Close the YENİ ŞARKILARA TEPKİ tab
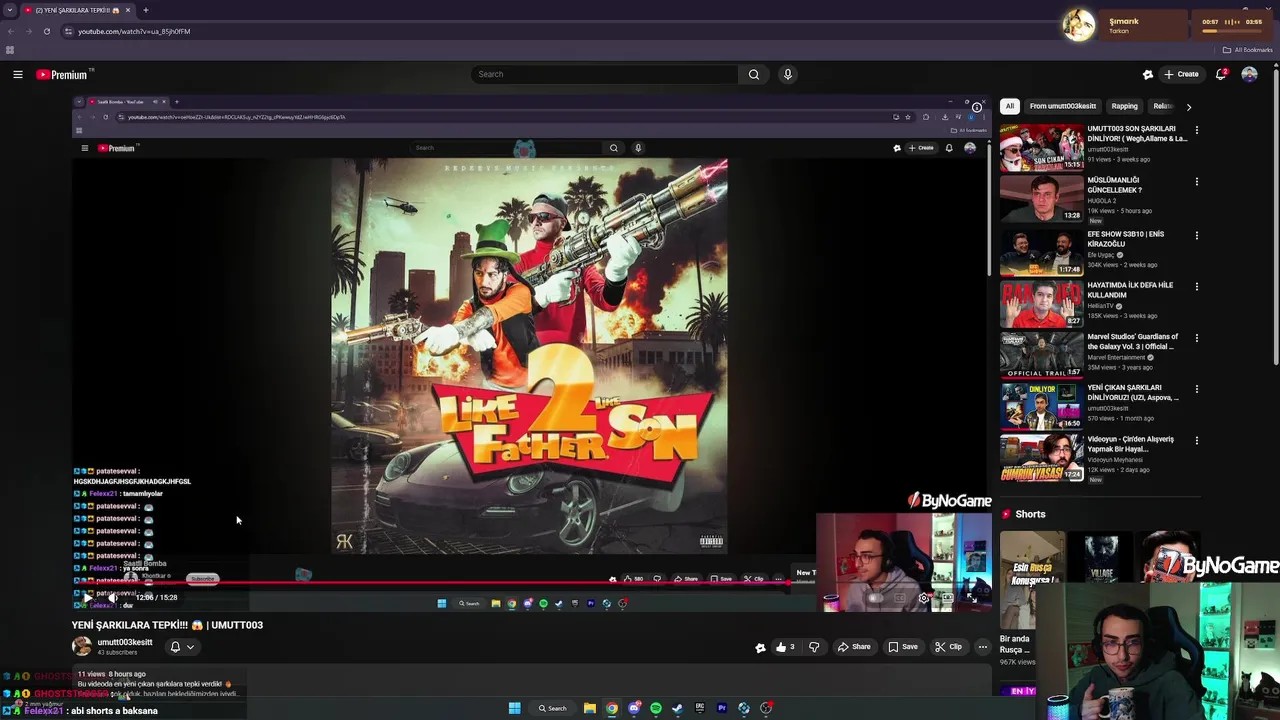This screenshot has height=720, width=1280. 127,10
